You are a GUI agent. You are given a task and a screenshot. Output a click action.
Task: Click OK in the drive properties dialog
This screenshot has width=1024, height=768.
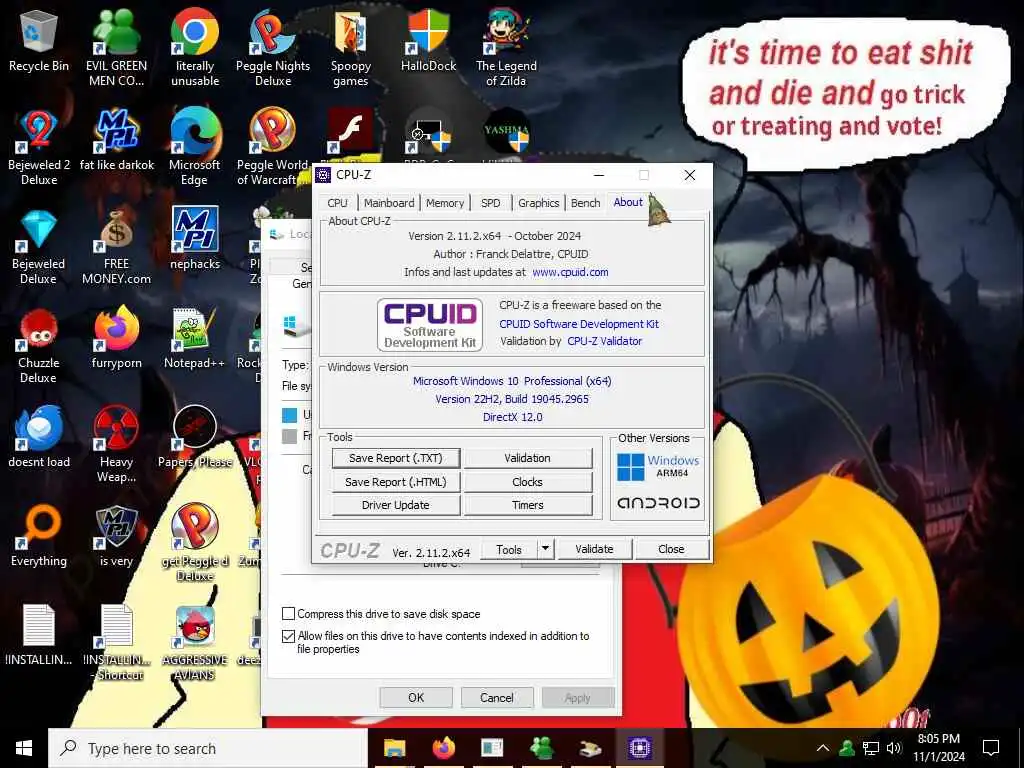(416, 697)
